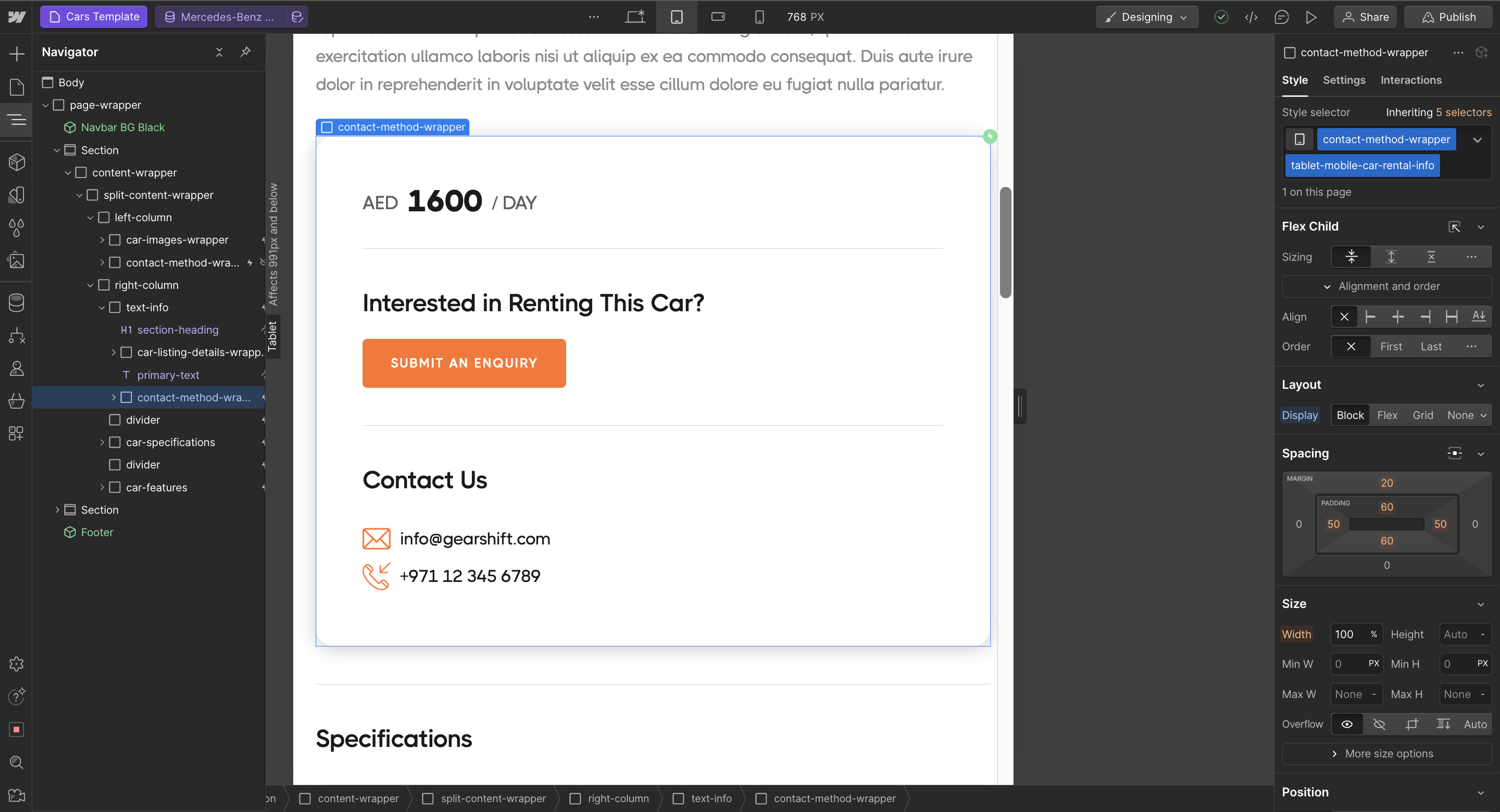
Task: Switch to the Interactions tab
Action: tap(1410, 80)
